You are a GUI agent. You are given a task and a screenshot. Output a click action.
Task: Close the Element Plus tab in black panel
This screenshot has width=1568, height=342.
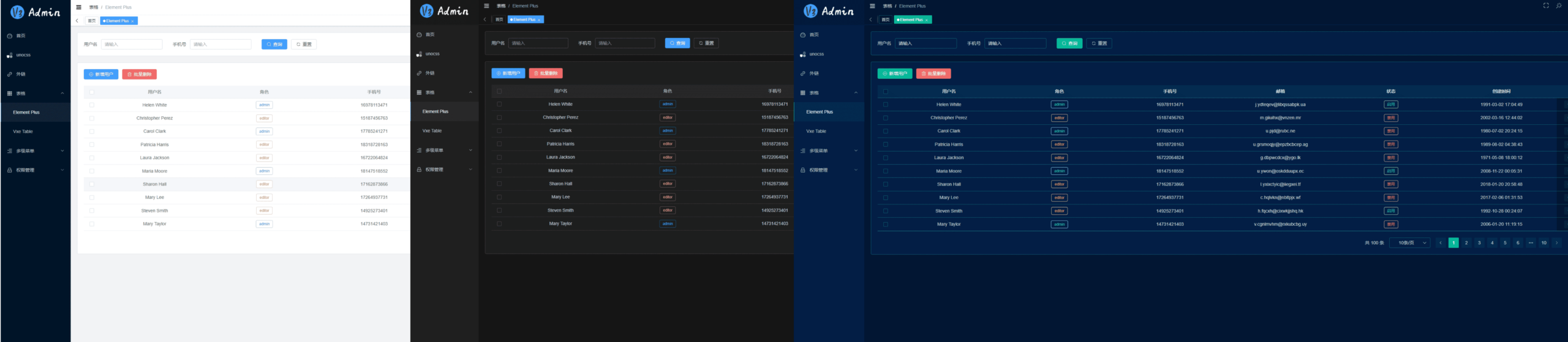click(x=539, y=20)
